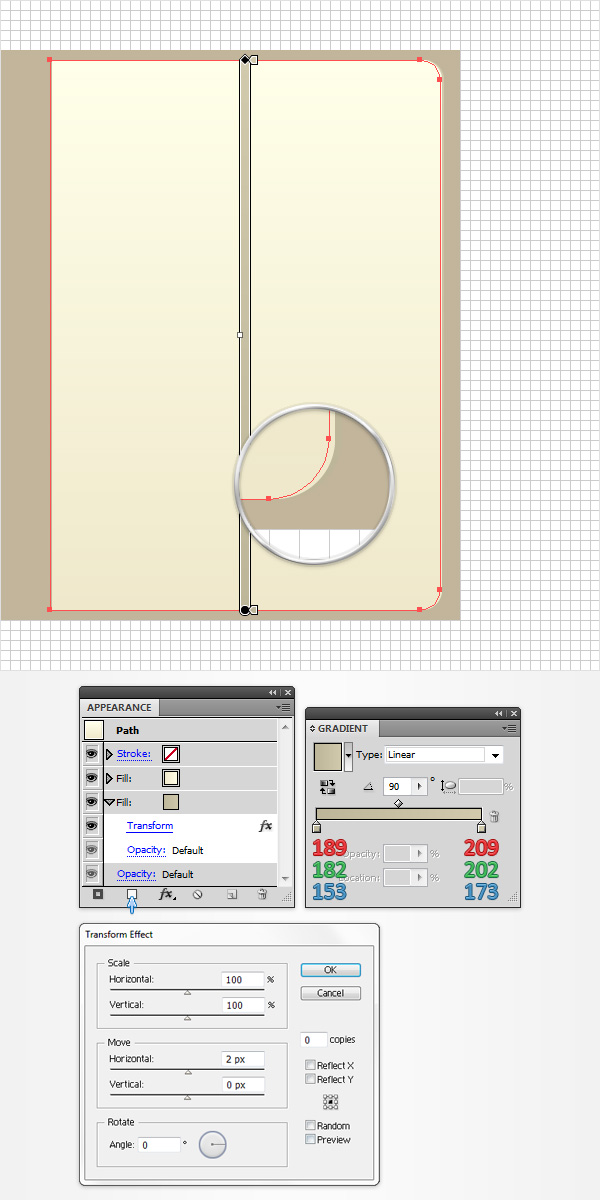The image size is (600, 1200).
Task: Click the Move Horizontal input field
Action: pos(242,1059)
